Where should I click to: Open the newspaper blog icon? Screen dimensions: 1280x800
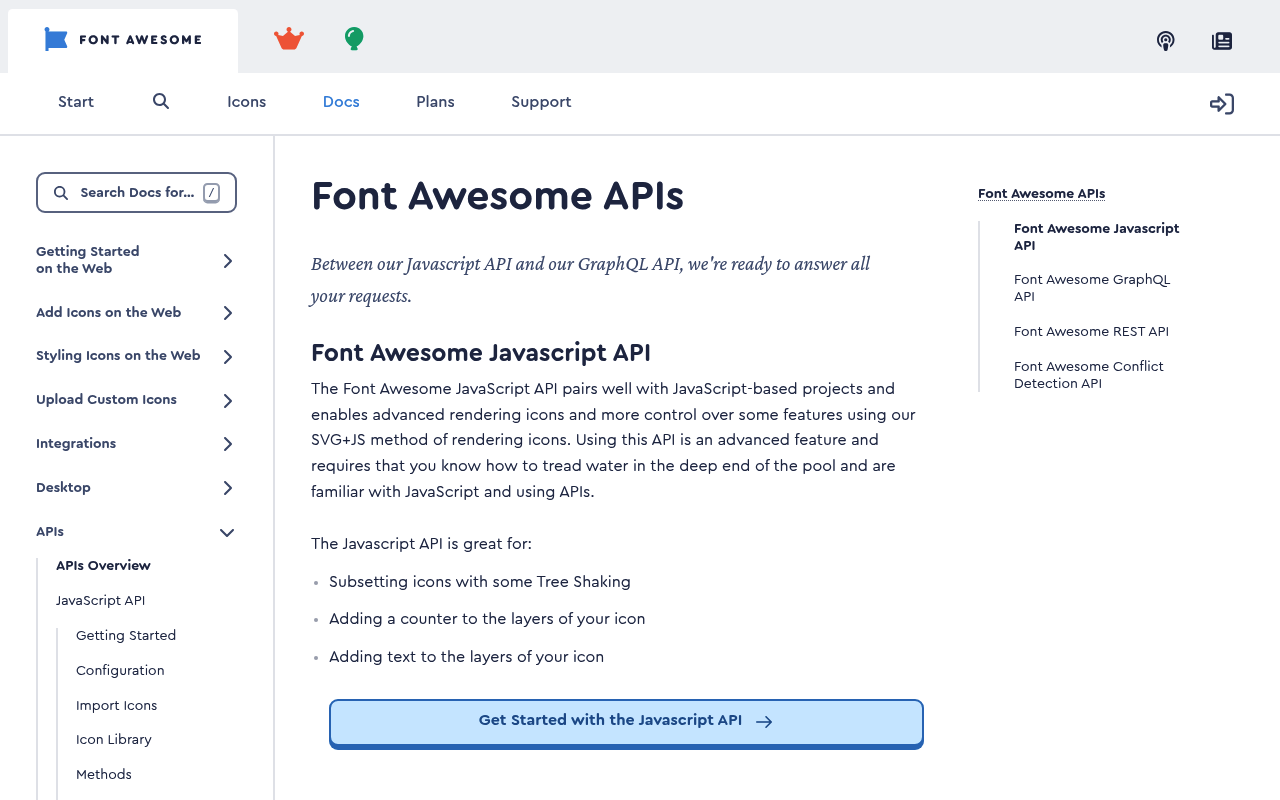click(x=1222, y=41)
